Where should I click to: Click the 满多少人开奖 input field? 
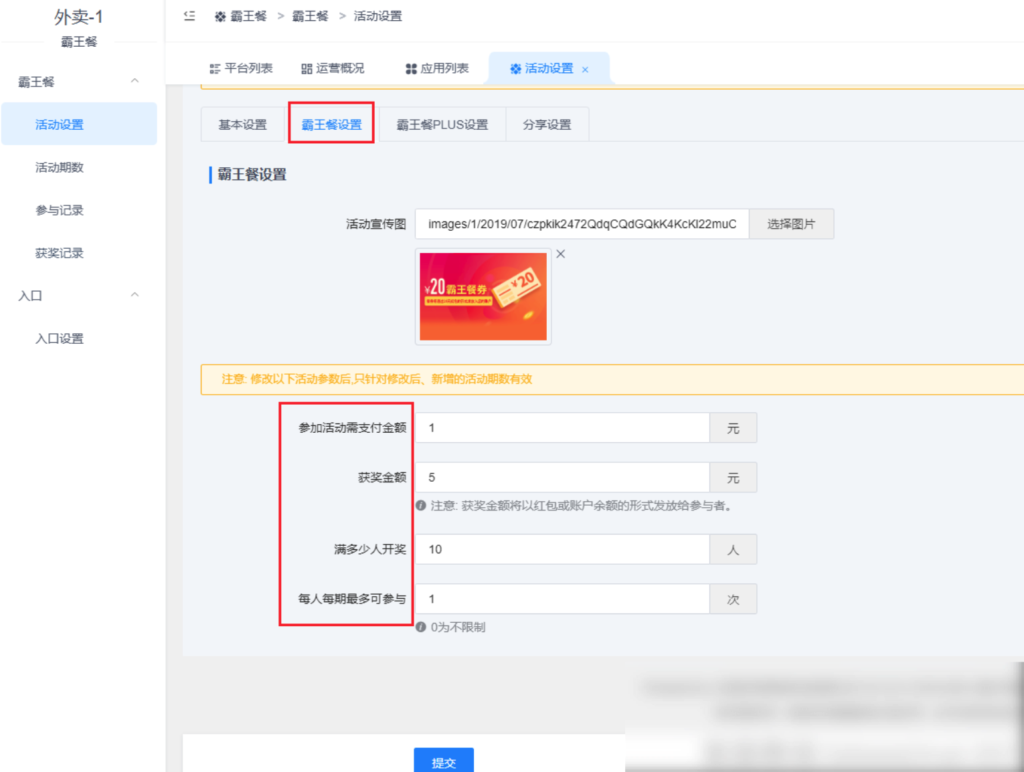562,549
